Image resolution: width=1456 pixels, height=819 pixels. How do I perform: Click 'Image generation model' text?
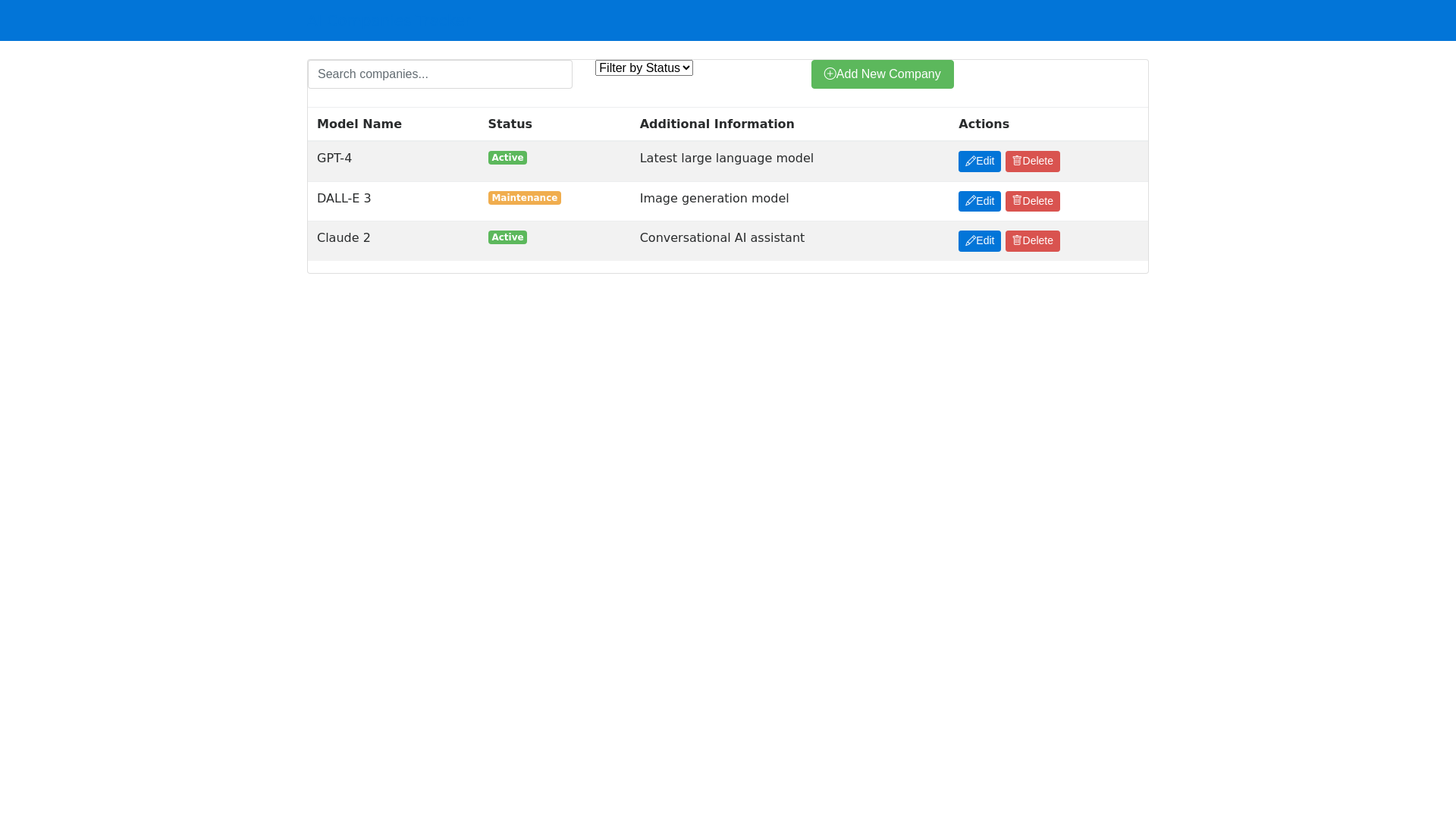[714, 199]
